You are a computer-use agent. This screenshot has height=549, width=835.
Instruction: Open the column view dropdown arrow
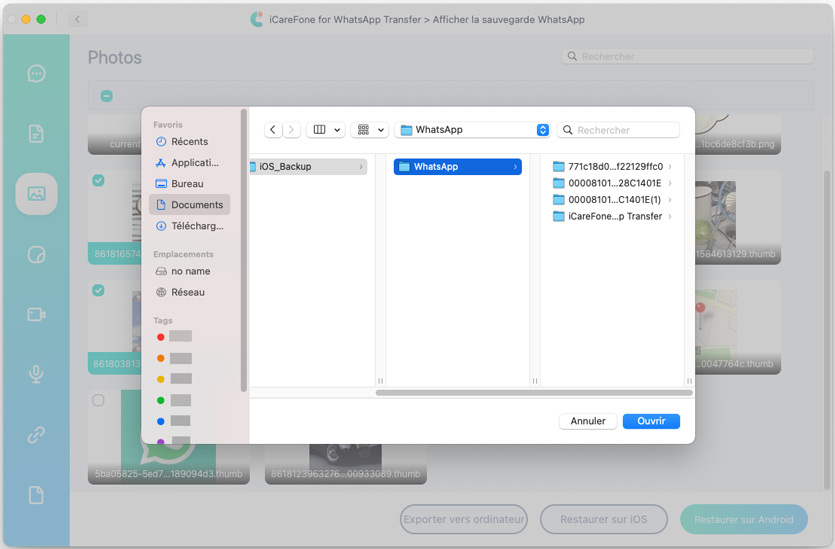coord(337,130)
